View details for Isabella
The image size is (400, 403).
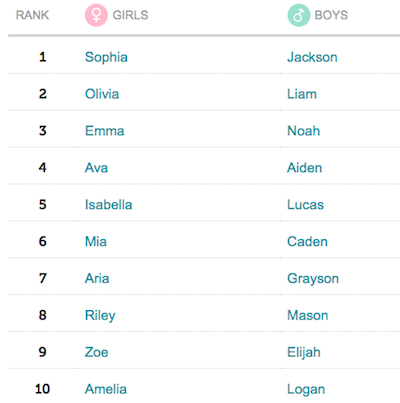[x=109, y=205]
